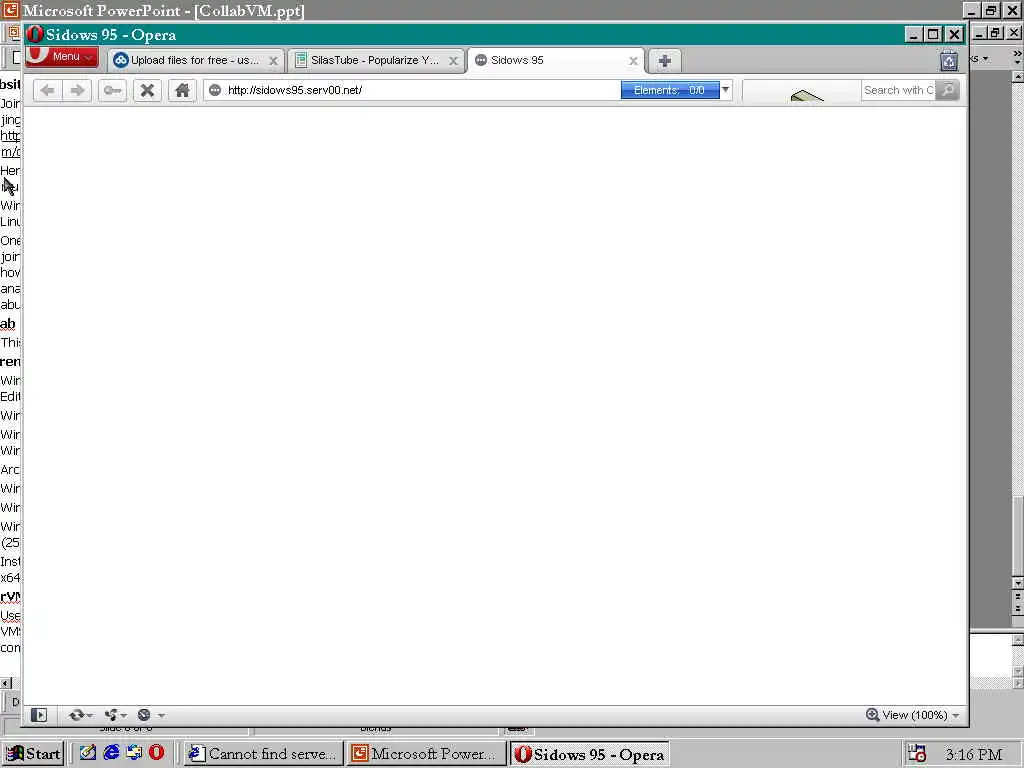Click the site badge globe in address bar
This screenshot has width=1024, height=768.
(x=215, y=90)
